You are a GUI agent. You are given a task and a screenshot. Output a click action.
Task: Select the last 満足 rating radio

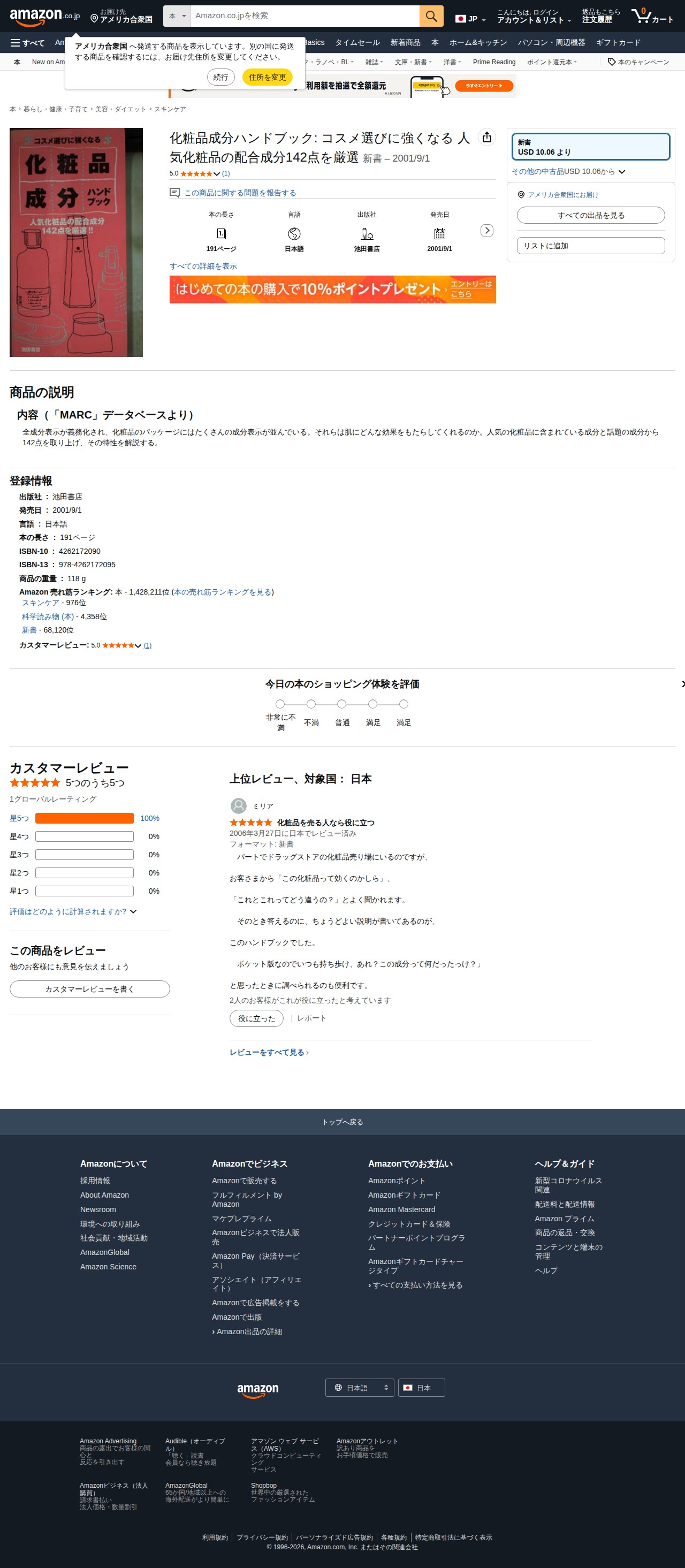(x=404, y=704)
